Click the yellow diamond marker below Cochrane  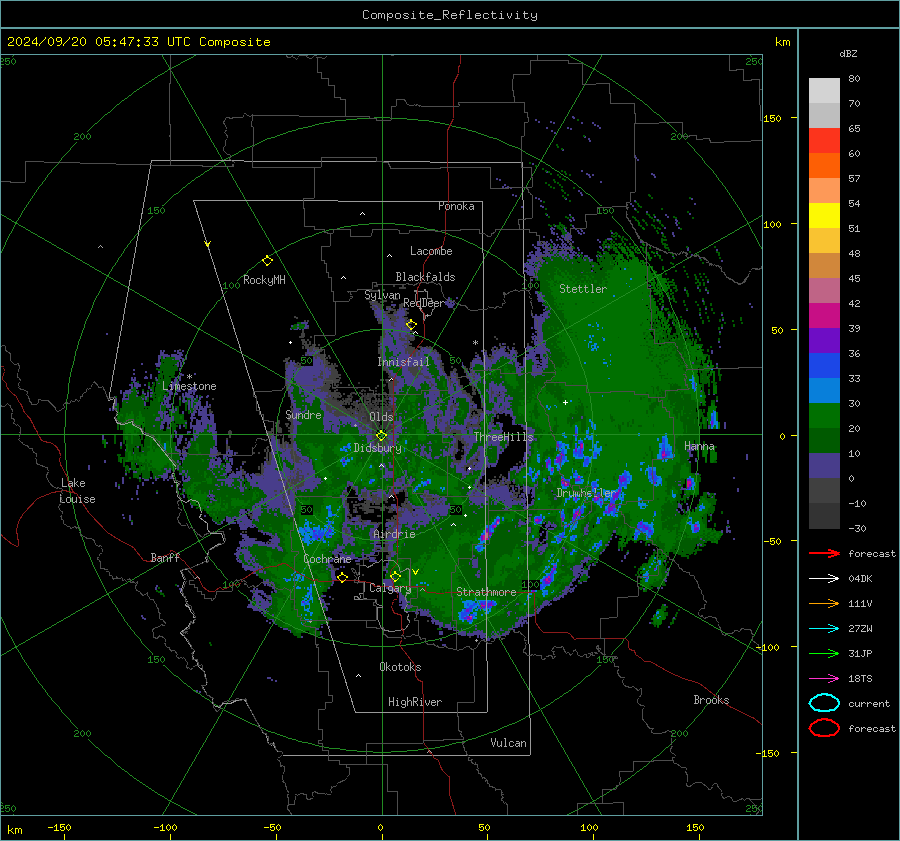pos(342,577)
